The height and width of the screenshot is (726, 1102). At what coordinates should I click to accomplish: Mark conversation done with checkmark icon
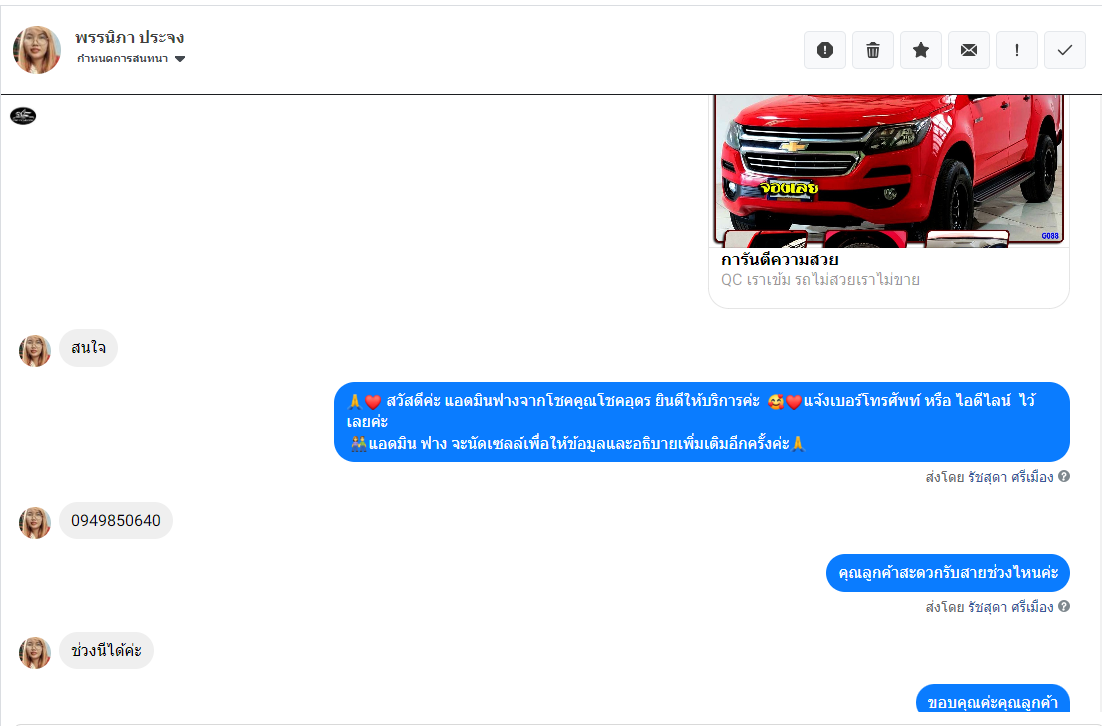(1065, 50)
